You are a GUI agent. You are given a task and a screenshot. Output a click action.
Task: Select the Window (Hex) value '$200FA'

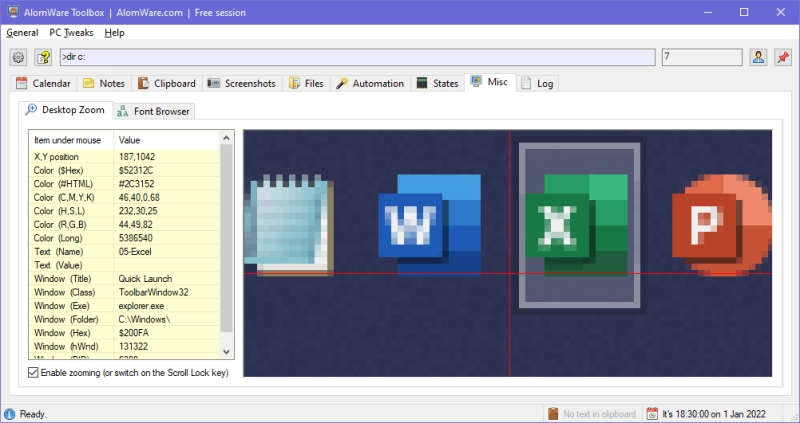tap(134, 333)
